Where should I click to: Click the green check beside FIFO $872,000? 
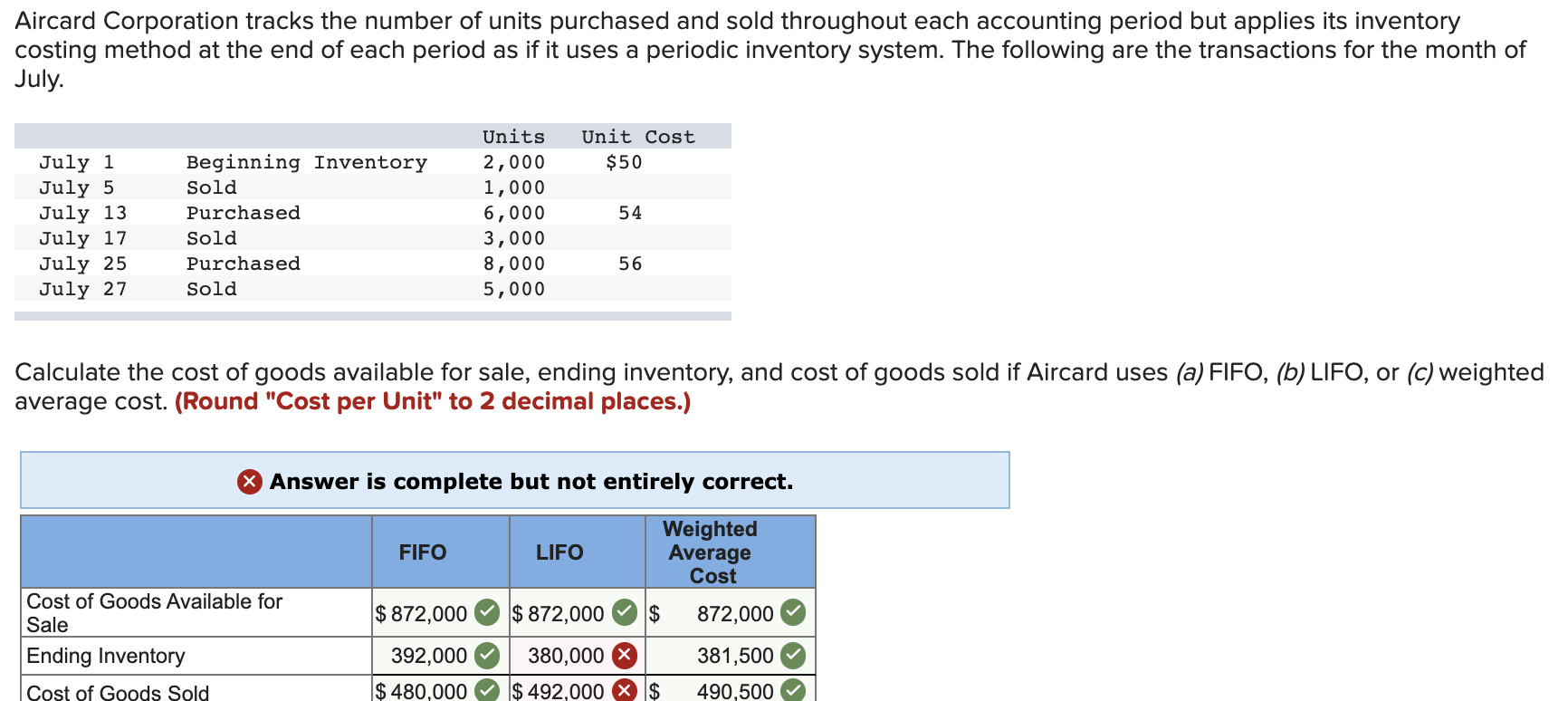point(487,613)
